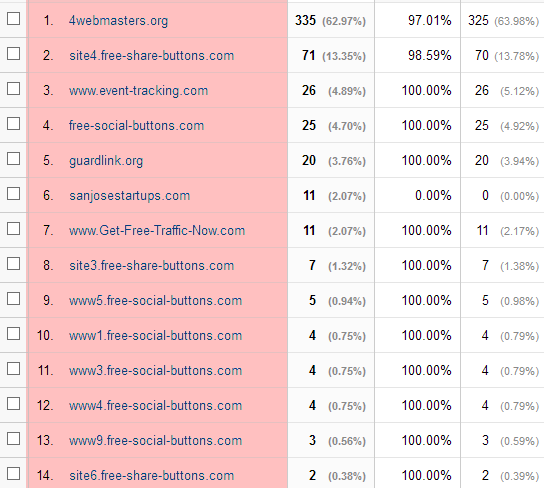Click www.Get-Free-Traffic-Now.com link
This screenshot has width=544, height=488.
(x=157, y=231)
